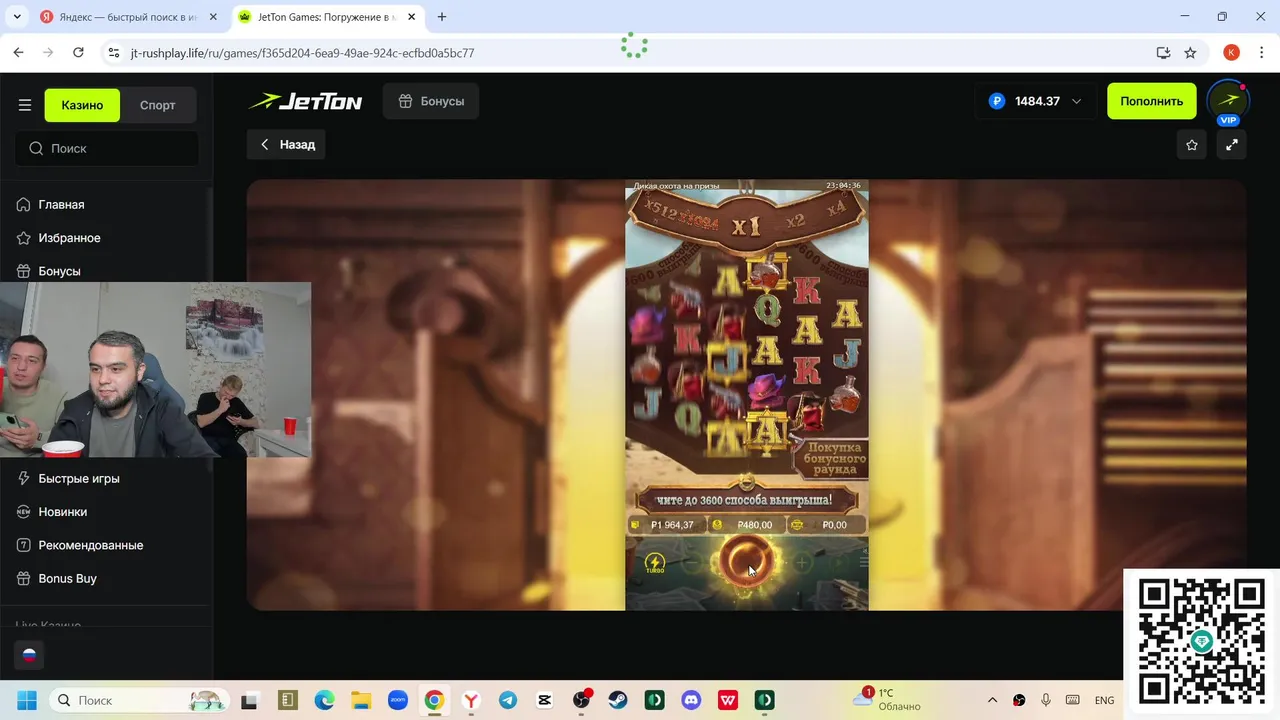Open Бонусы button in header
The image size is (1280, 720).
pos(430,101)
